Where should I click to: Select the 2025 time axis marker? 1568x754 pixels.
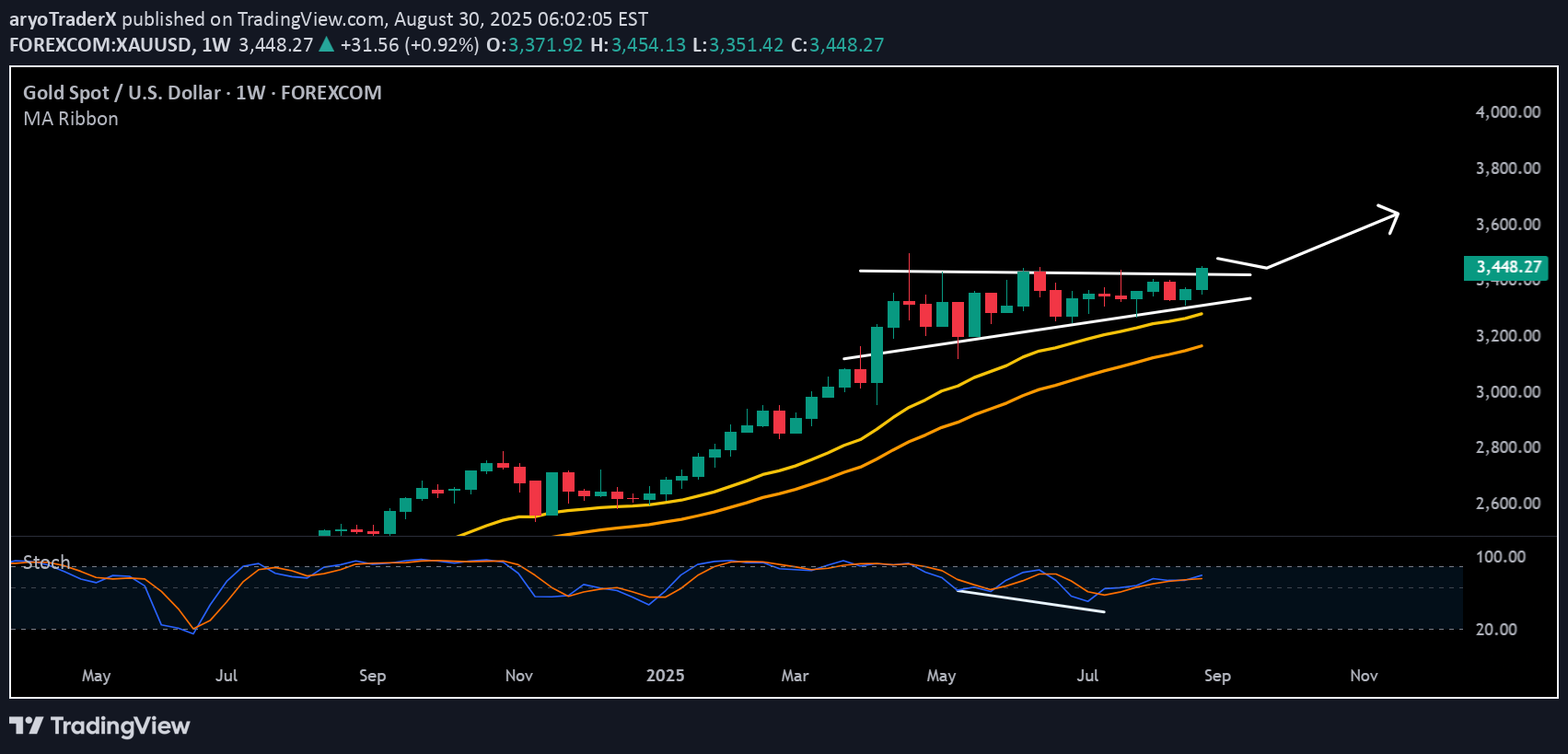tap(665, 676)
